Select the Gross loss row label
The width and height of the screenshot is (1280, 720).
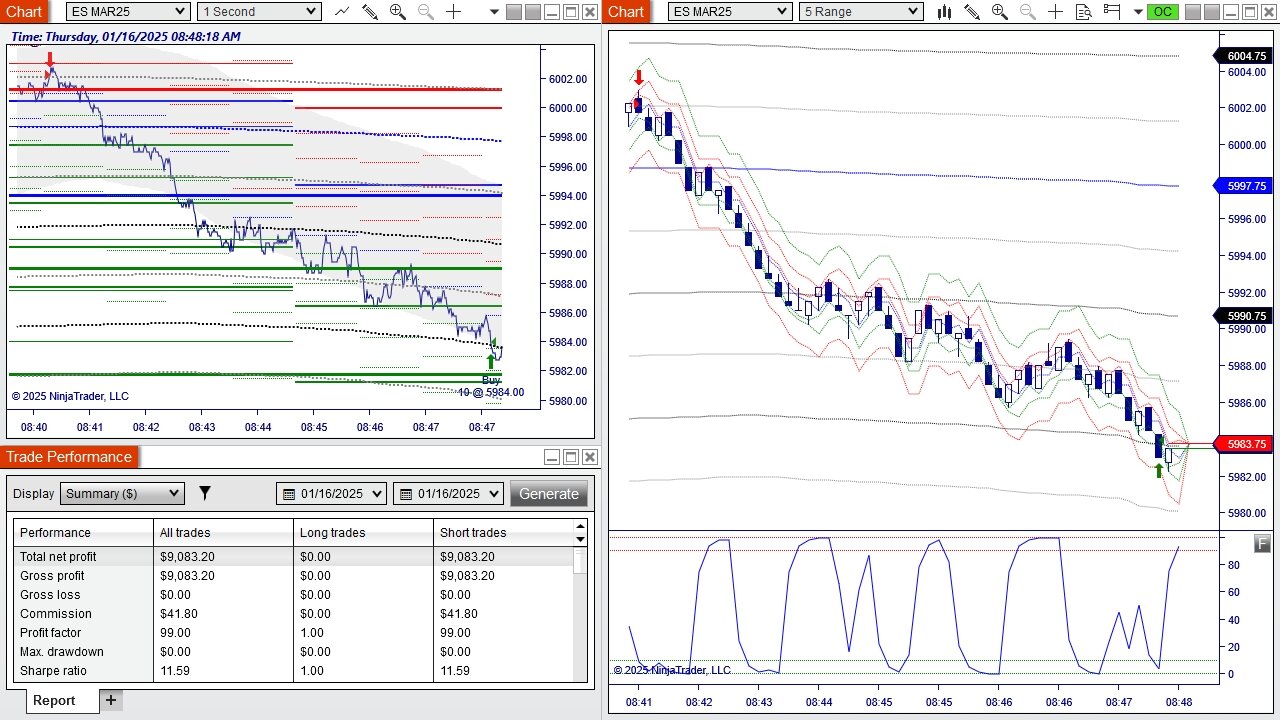(x=48, y=595)
